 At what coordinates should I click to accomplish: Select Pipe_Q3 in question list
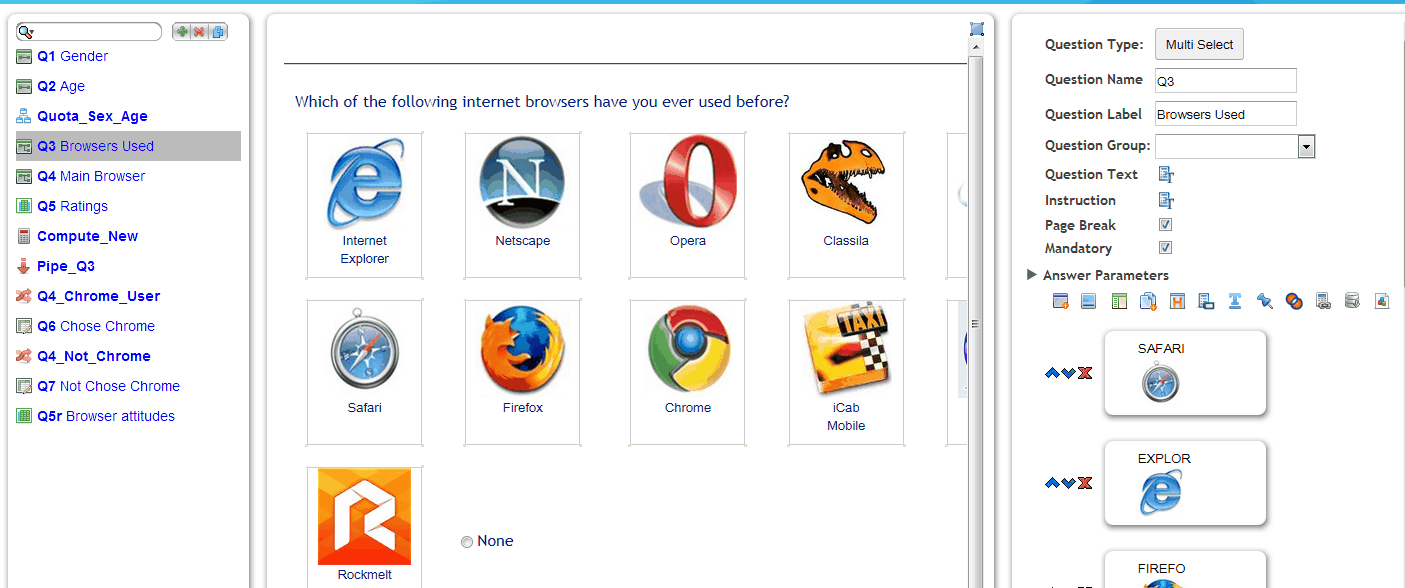(x=66, y=266)
